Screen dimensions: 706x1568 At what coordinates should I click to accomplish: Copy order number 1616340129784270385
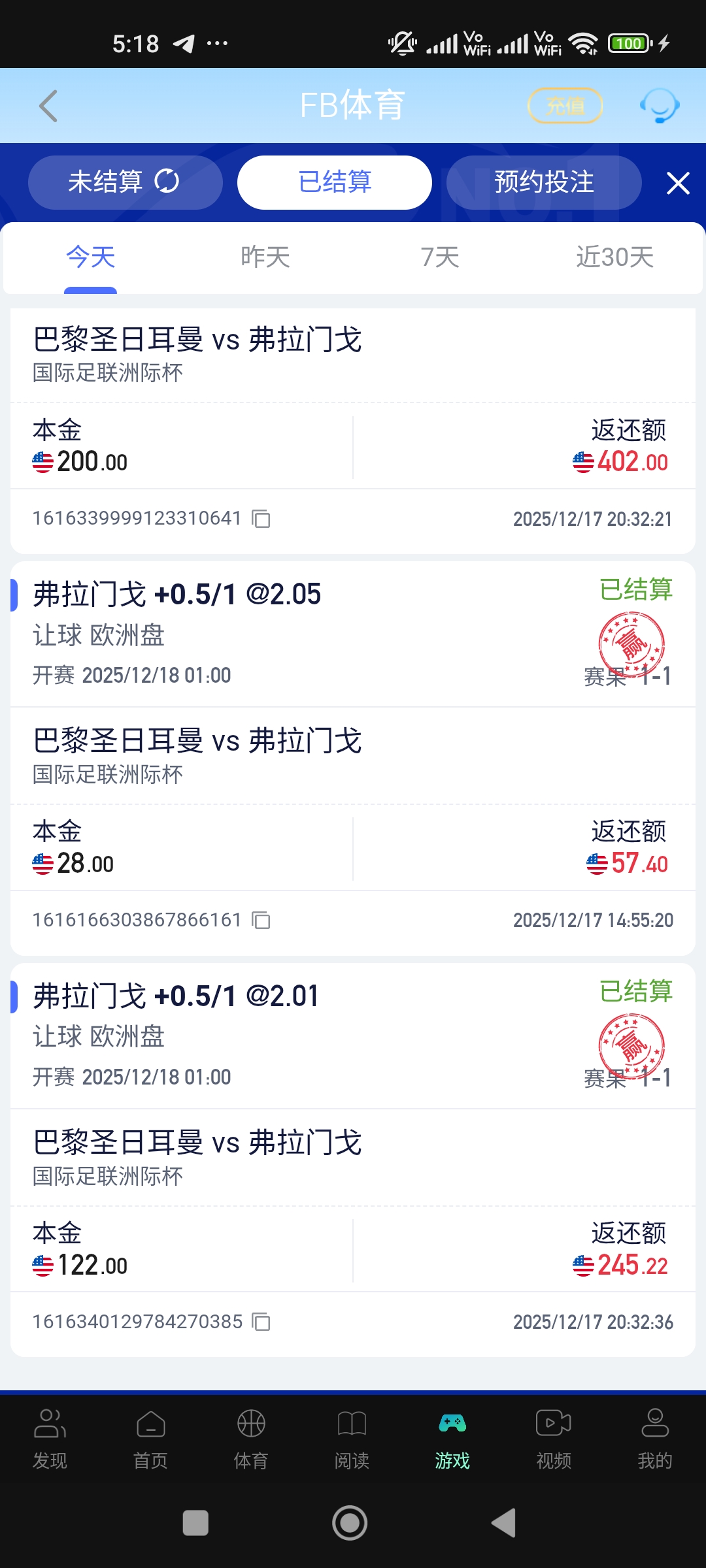click(x=261, y=1322)
